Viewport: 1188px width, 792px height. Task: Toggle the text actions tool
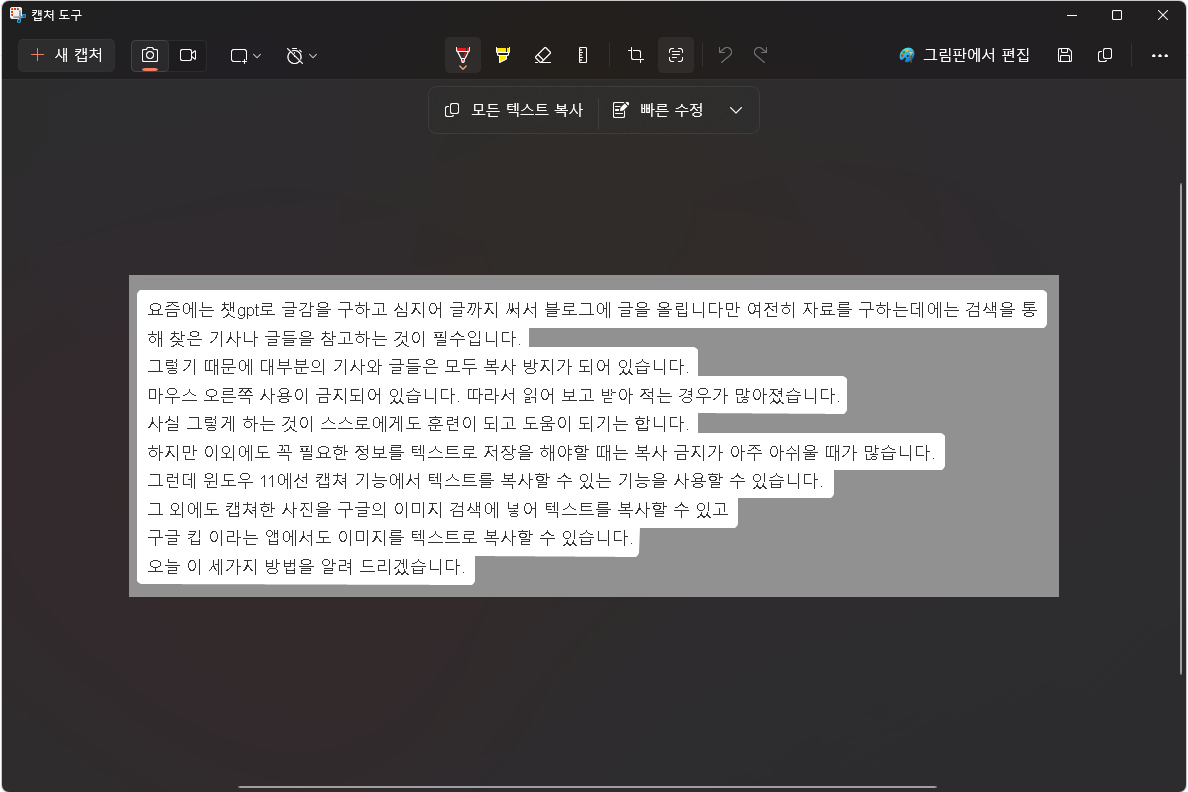676,55
